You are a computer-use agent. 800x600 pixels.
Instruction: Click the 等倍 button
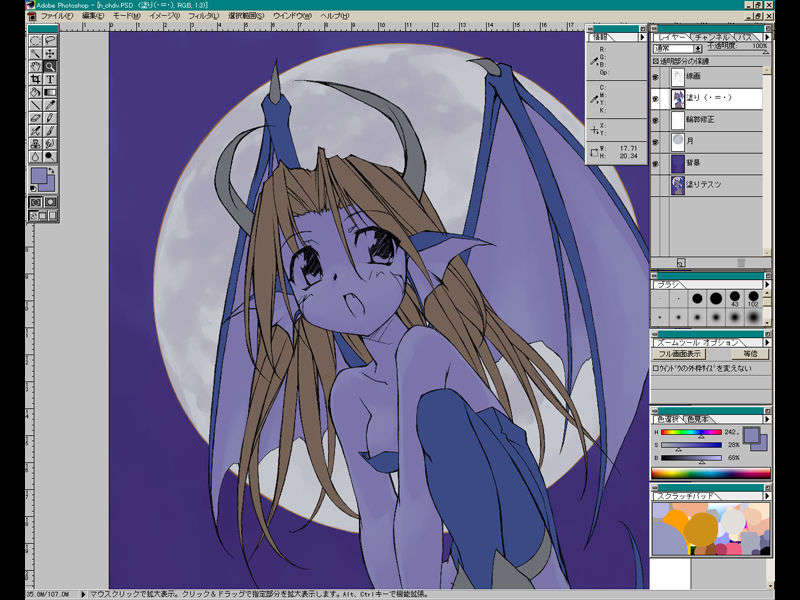point(750,354)
